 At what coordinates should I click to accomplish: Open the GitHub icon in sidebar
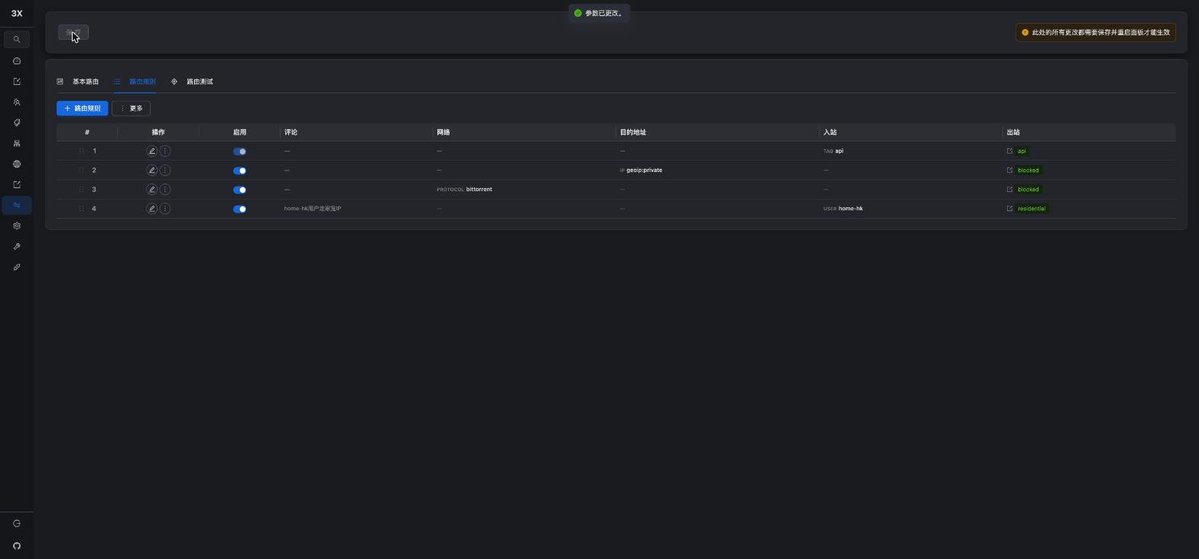17,546
